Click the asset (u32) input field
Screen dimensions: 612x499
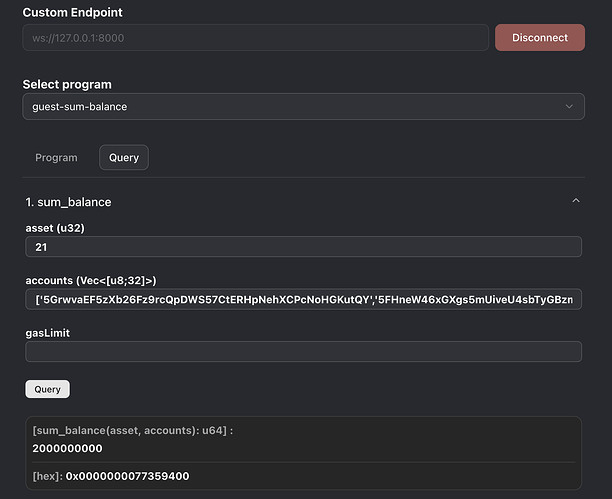tap(303, 247)
